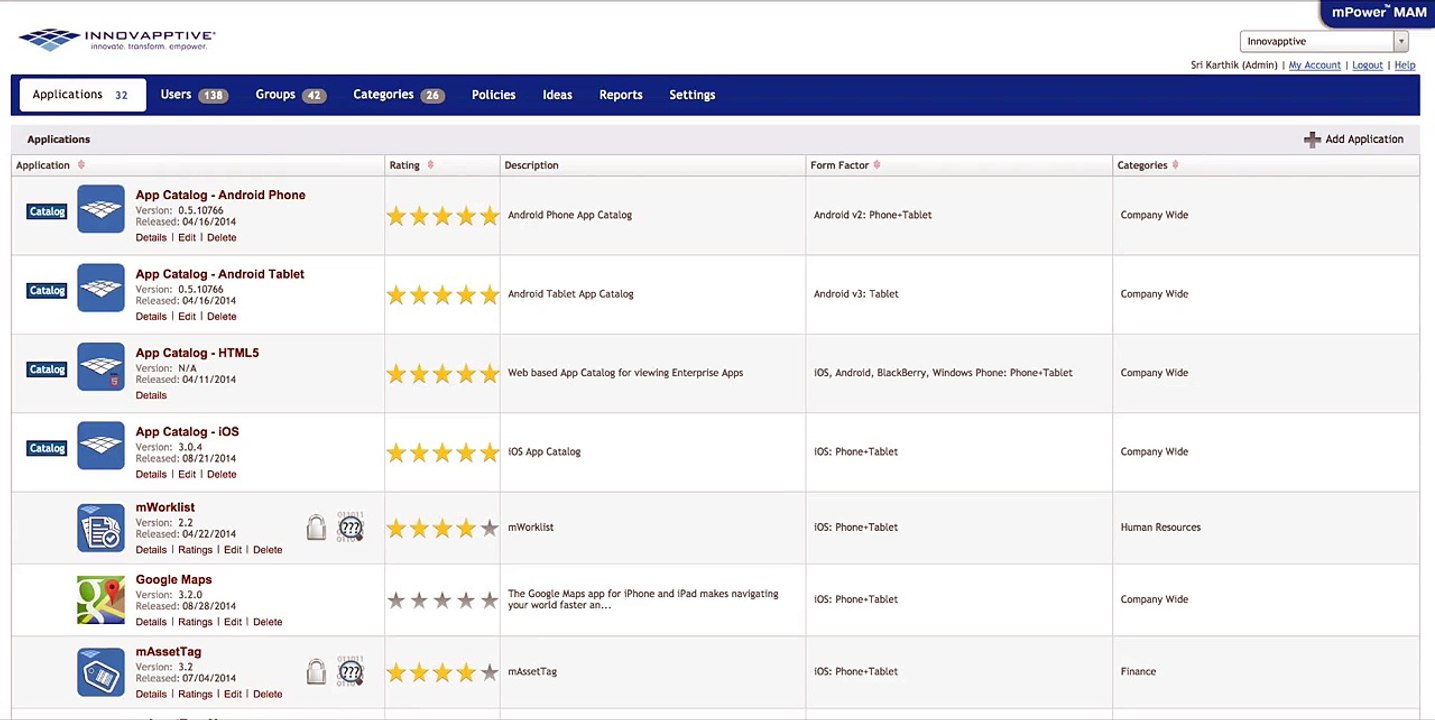The height and width of the screenshot is (720, 1435).
Task: Click the star rating of mWorklist
Action: (442, 528)
